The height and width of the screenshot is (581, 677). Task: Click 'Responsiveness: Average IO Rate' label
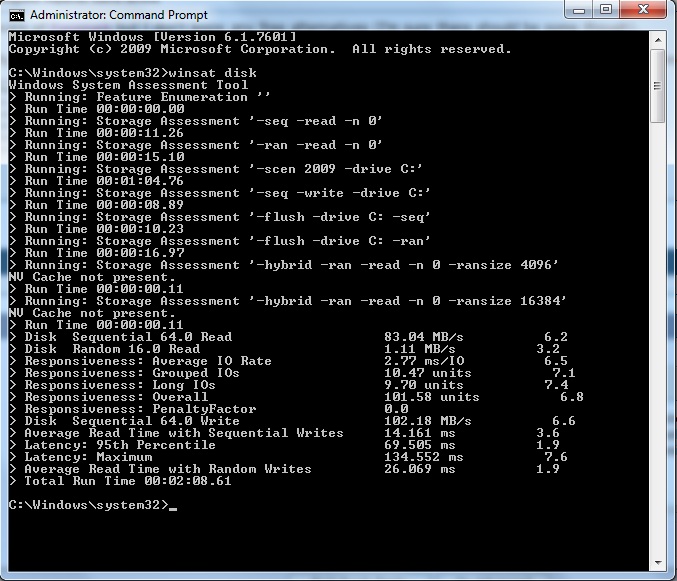148,361
